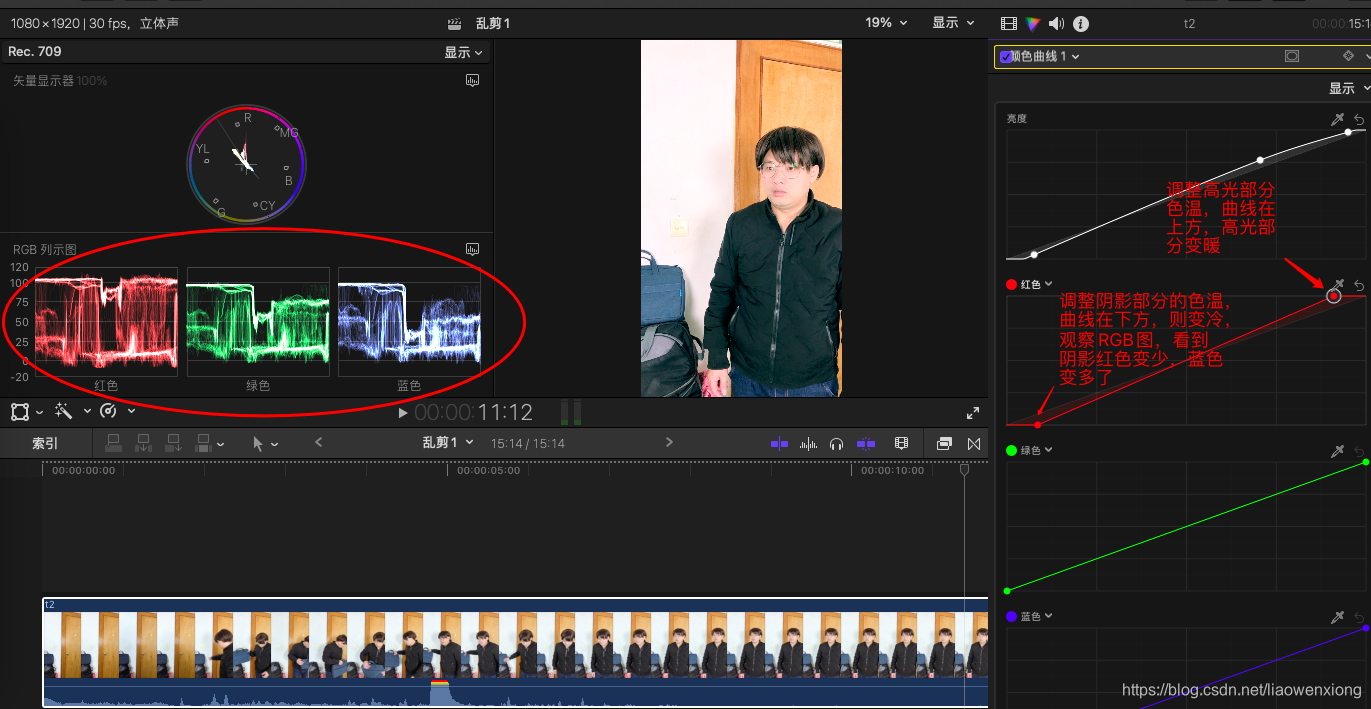1371x709 pixels.
Task: Open the color inspector tab
Action: pos(1032,24)
